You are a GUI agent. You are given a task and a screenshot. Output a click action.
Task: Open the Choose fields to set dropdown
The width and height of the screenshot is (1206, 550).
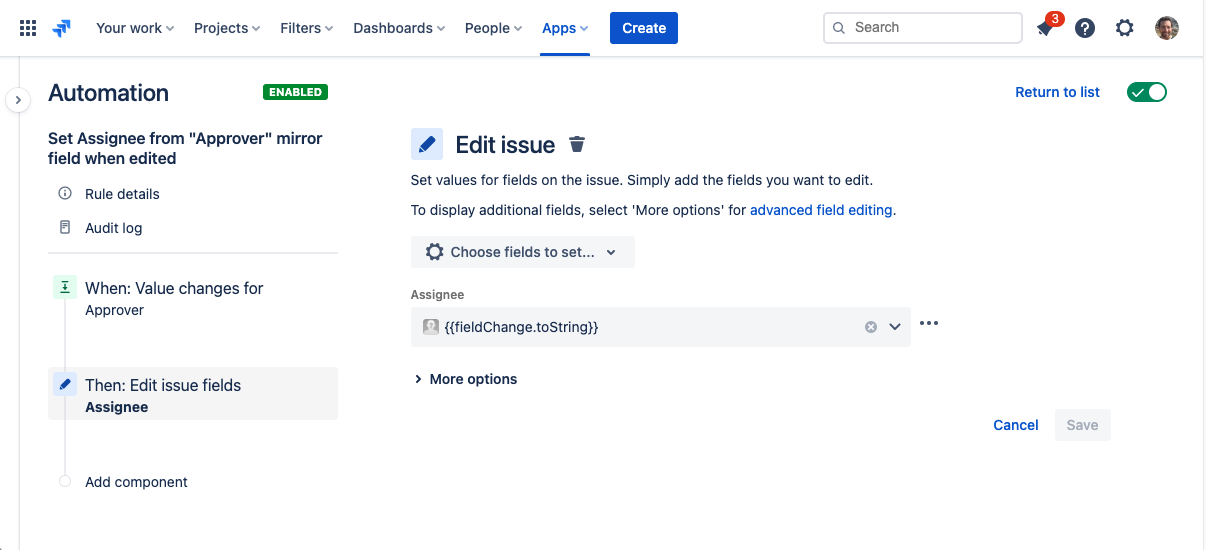522,252
